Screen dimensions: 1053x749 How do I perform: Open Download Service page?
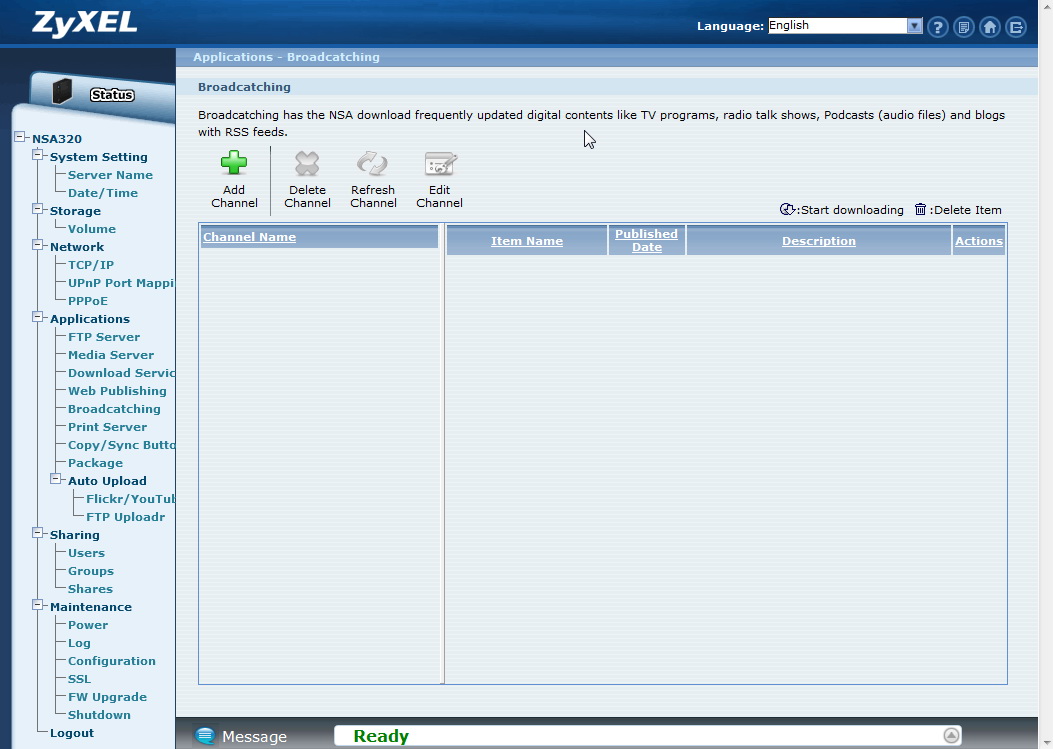[121, 373]
